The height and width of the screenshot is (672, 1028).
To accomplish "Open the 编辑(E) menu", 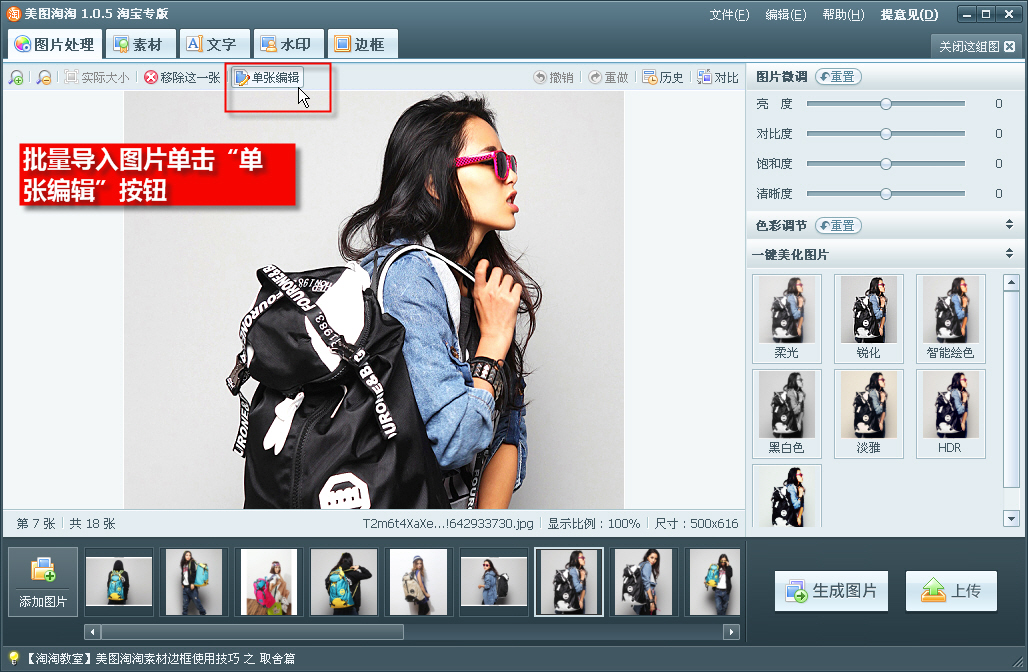I will tap(785, 14).
